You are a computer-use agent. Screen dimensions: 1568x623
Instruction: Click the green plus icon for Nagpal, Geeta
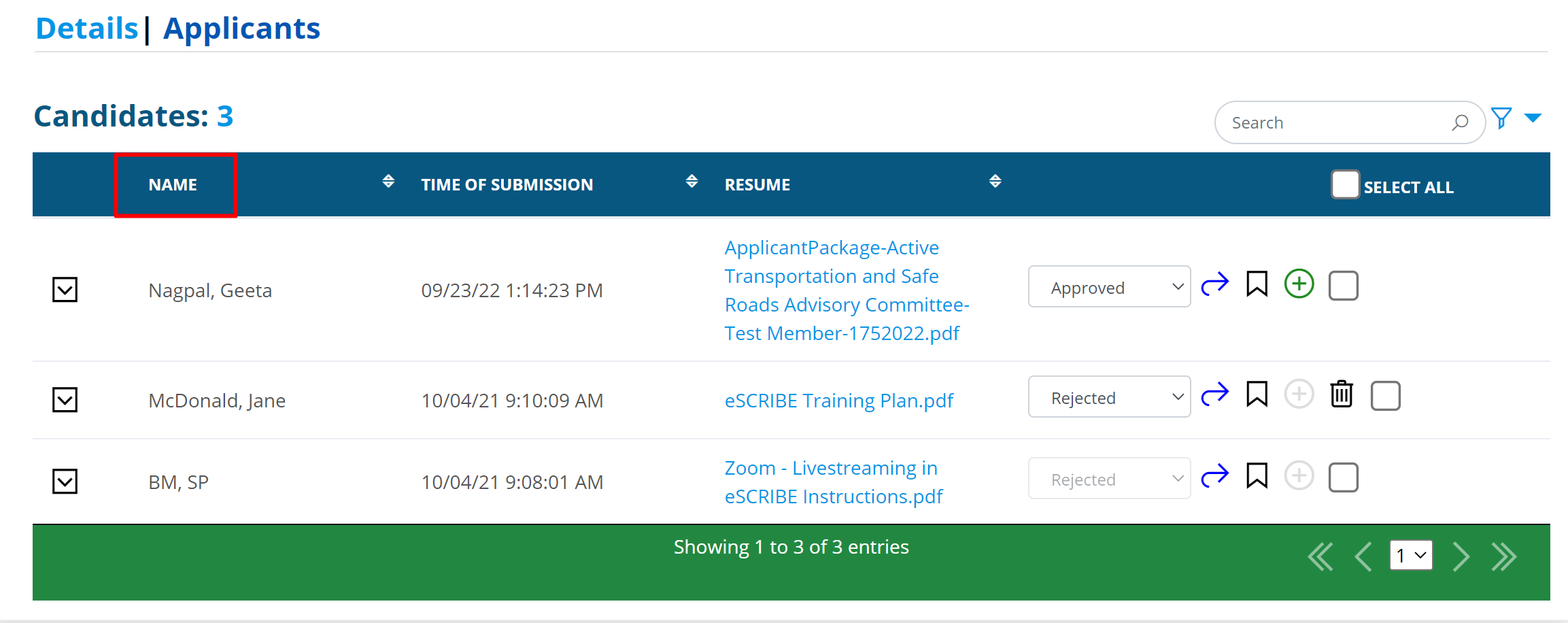(x=1299, y=284)
